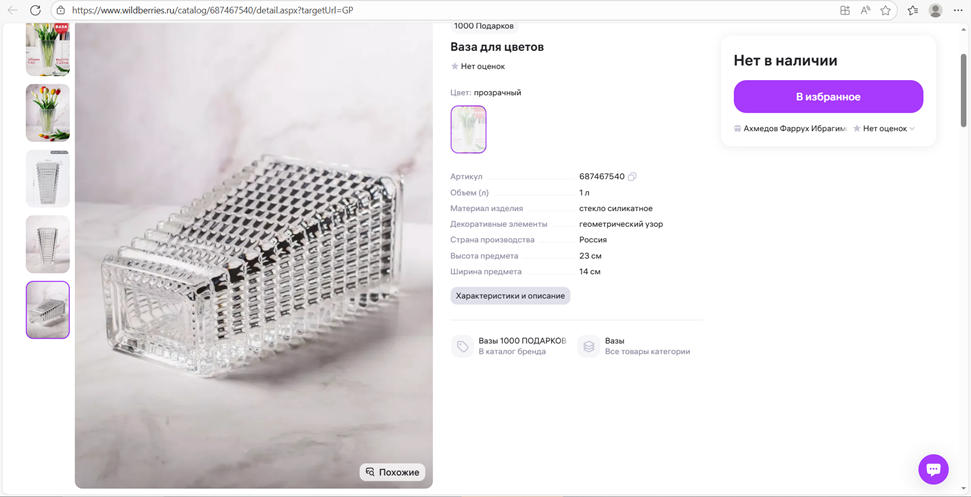971x497 pixels.
Task: Refresh the browser page
Action: [35, 10]
